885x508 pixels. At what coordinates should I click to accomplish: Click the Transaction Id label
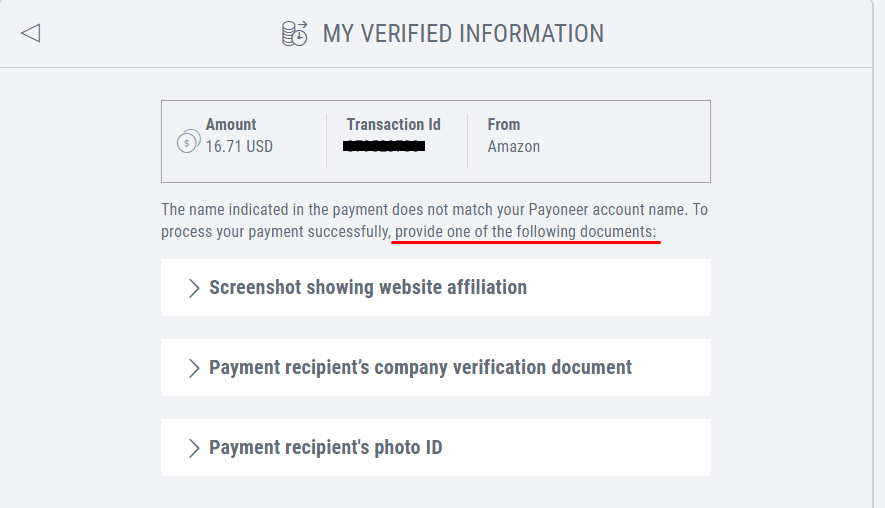pos(393,125)
